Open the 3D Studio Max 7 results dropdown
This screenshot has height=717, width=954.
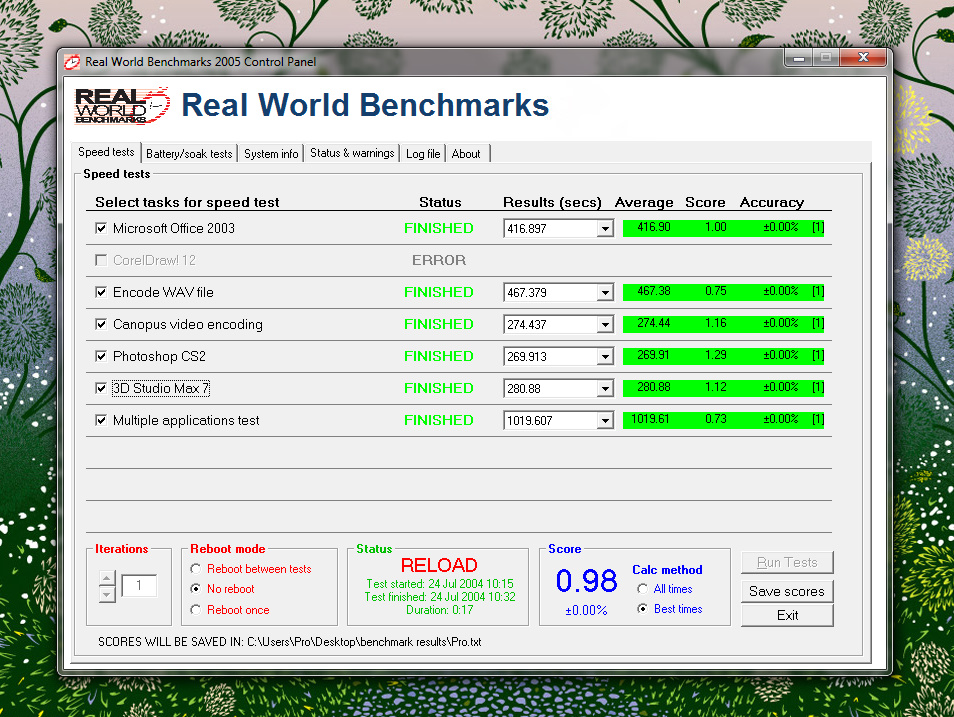click(x=604, y=389)
